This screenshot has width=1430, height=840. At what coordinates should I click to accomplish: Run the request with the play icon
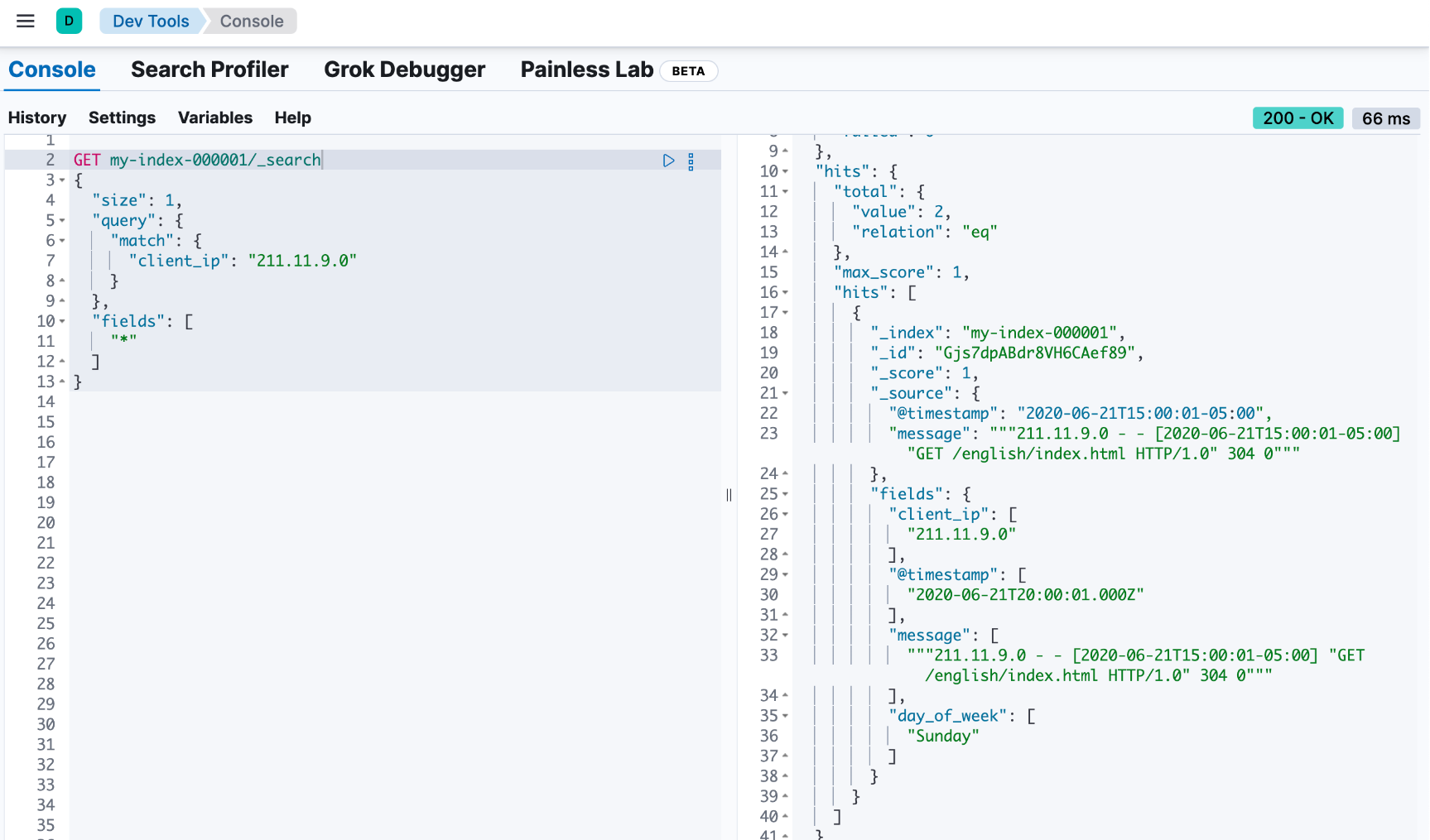[668, 161]
